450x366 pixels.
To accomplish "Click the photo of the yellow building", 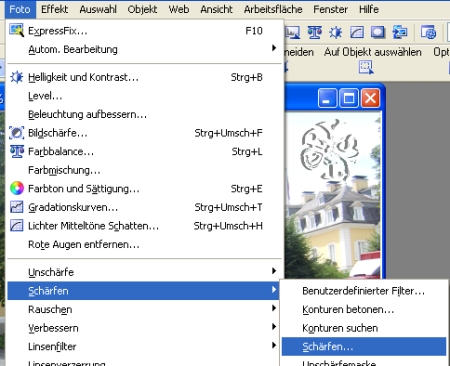I will click(333, 196).
